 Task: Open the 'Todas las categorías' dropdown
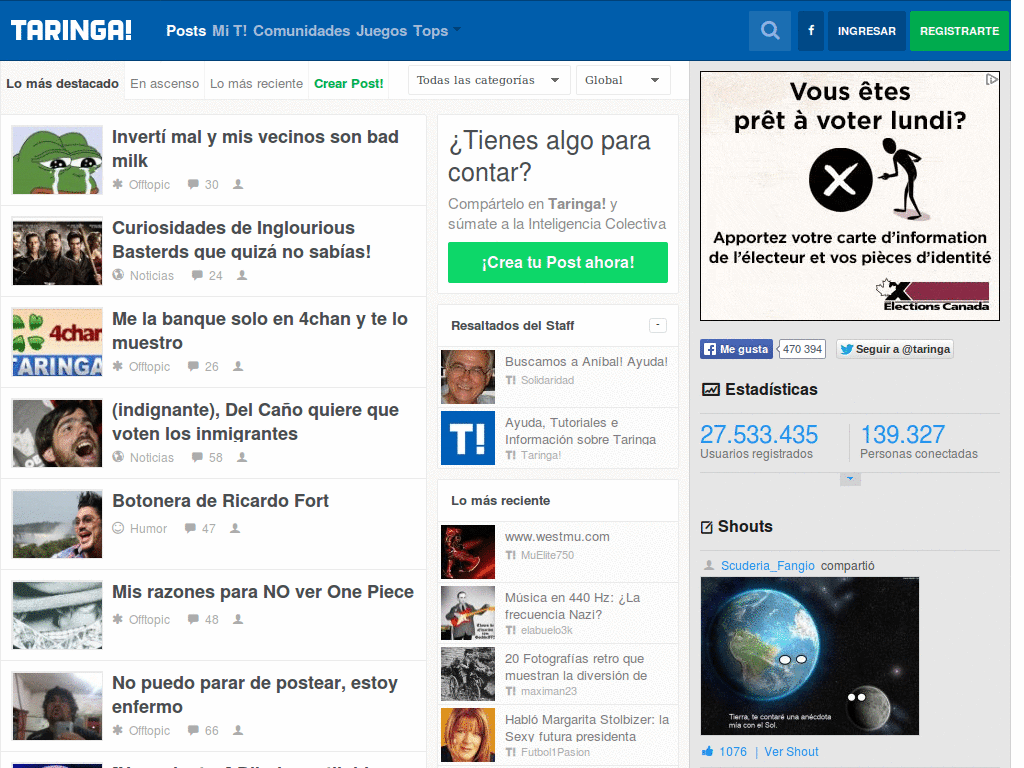pyautogui.click(x=489, y=80)
